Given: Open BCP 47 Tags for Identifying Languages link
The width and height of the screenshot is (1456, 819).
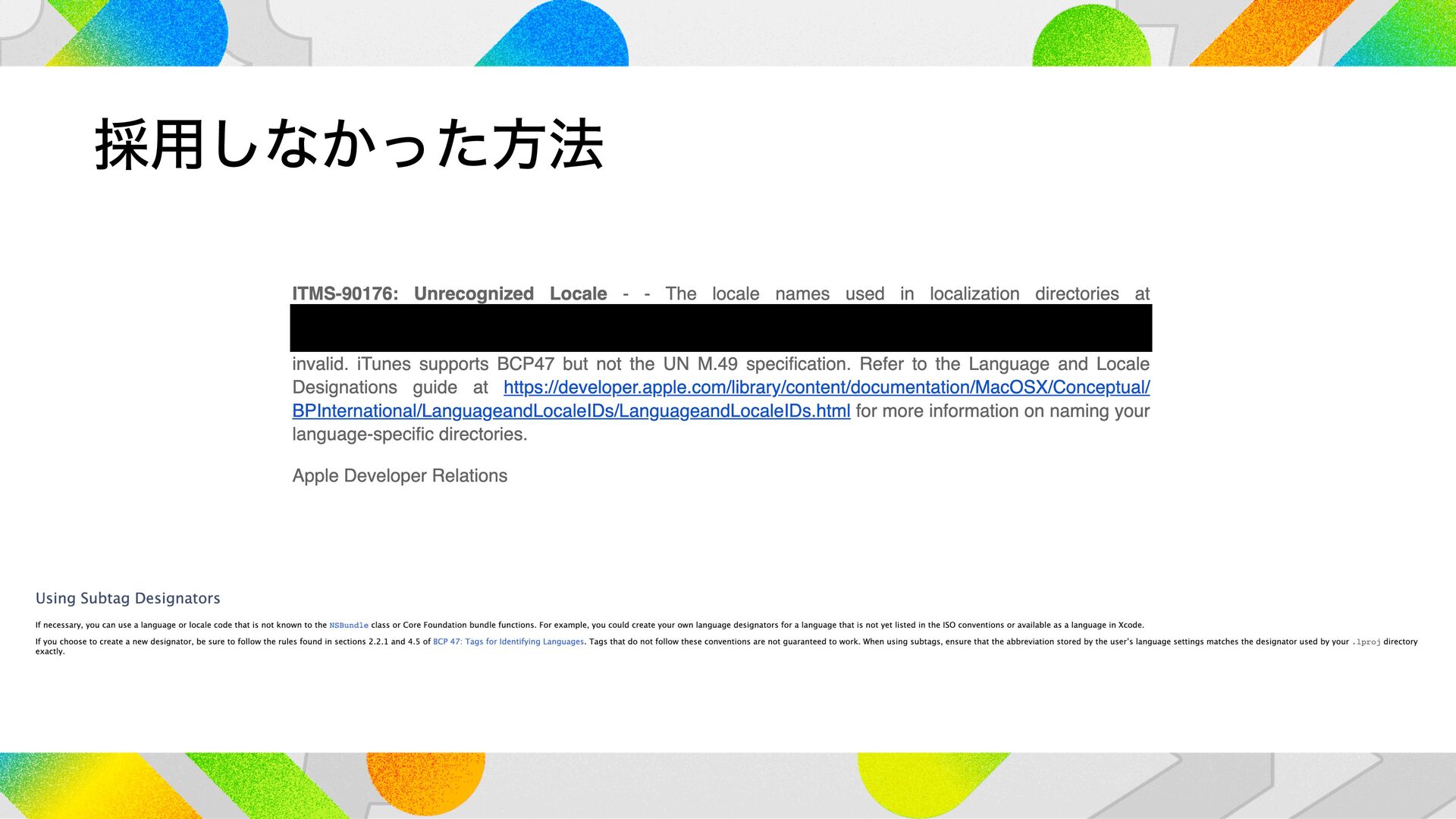Looking at the screenshot, I should 508,642.
